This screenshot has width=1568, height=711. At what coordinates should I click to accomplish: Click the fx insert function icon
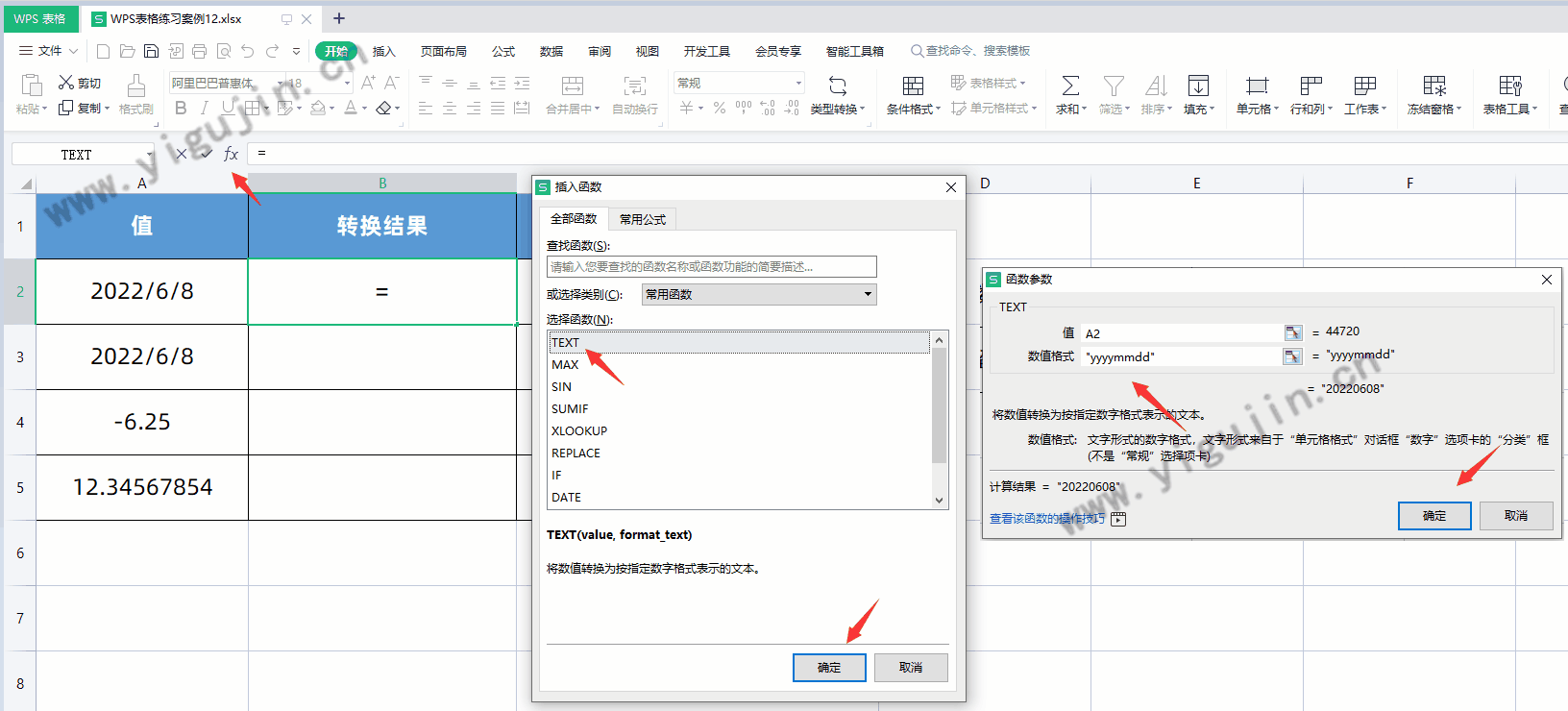pyautogui.click(x=231, y=154)
